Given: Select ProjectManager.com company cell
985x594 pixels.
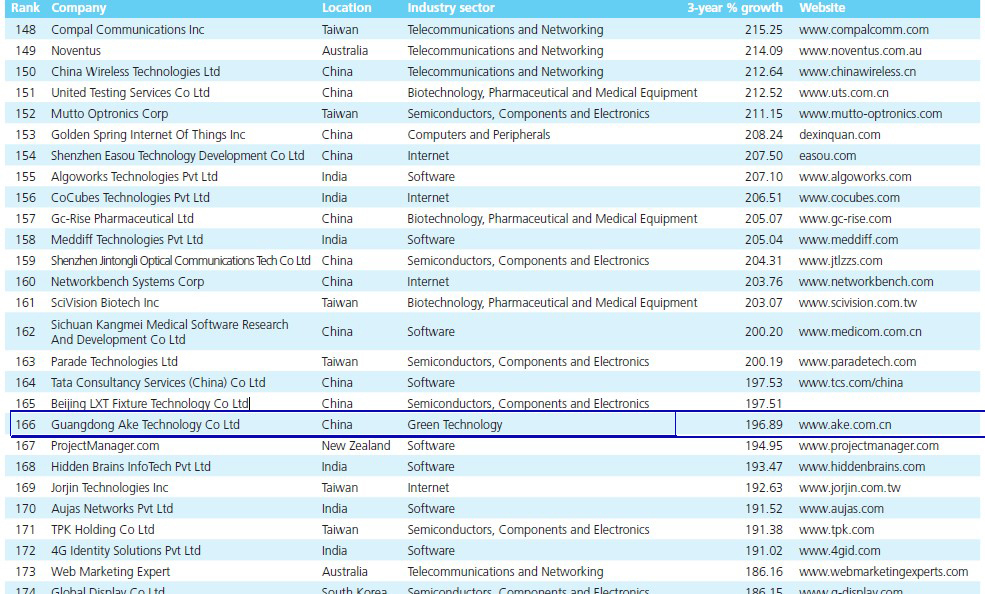Looking at the screenshot, I should pyautogui.click(x=105, y=446).
